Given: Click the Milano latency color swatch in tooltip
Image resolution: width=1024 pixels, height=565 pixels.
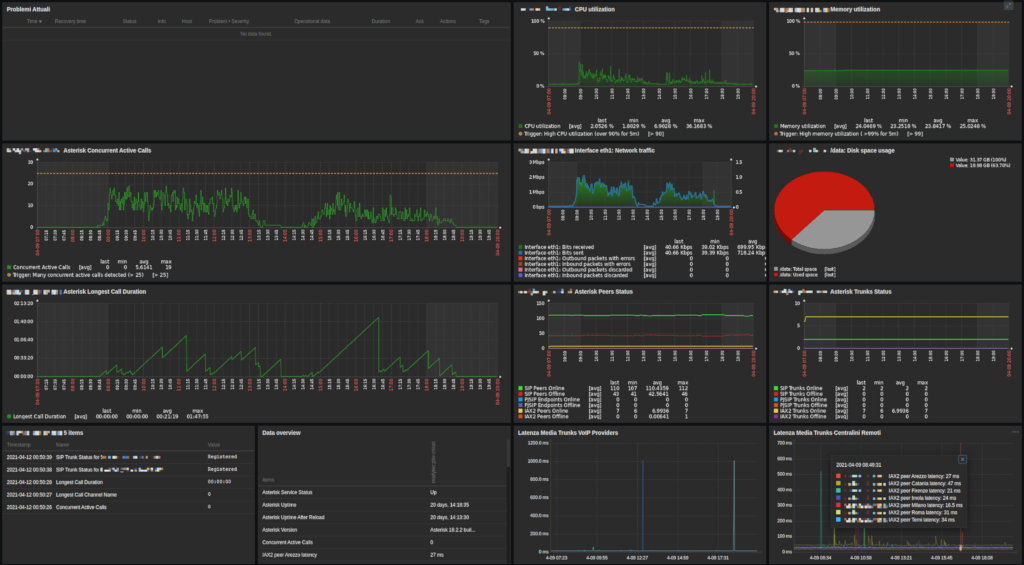Looking at the screenshot, I should (x=839, y=505).
